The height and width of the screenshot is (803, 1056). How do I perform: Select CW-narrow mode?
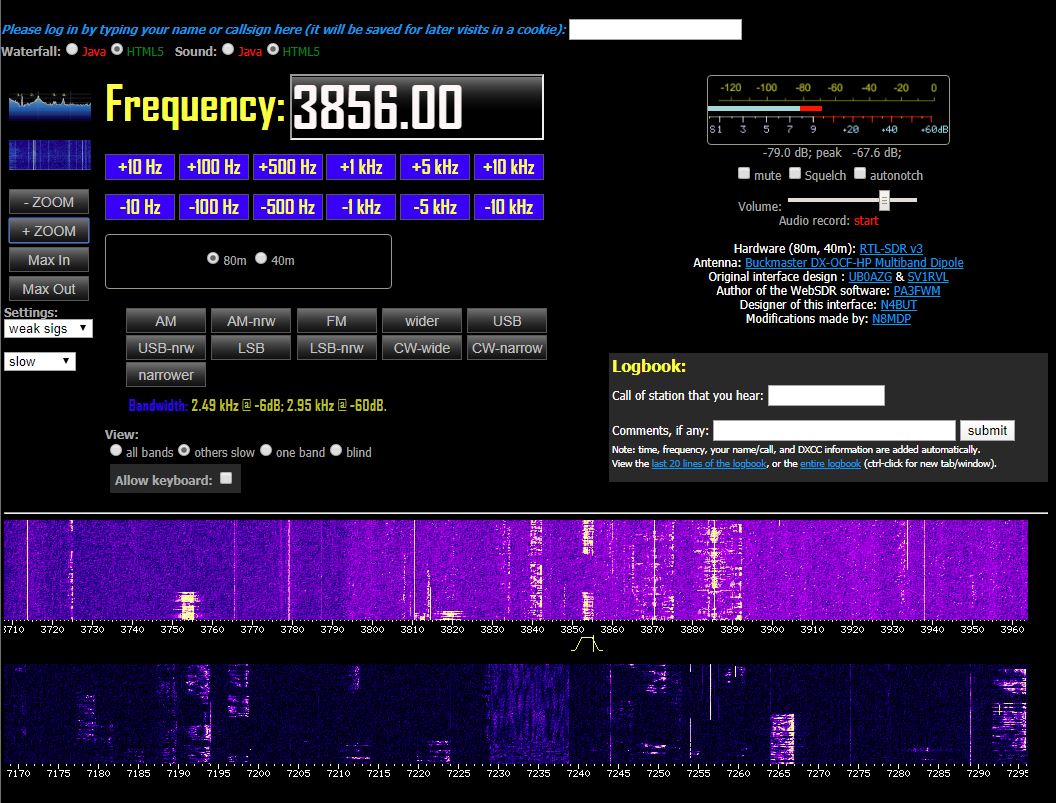[506, 347]
